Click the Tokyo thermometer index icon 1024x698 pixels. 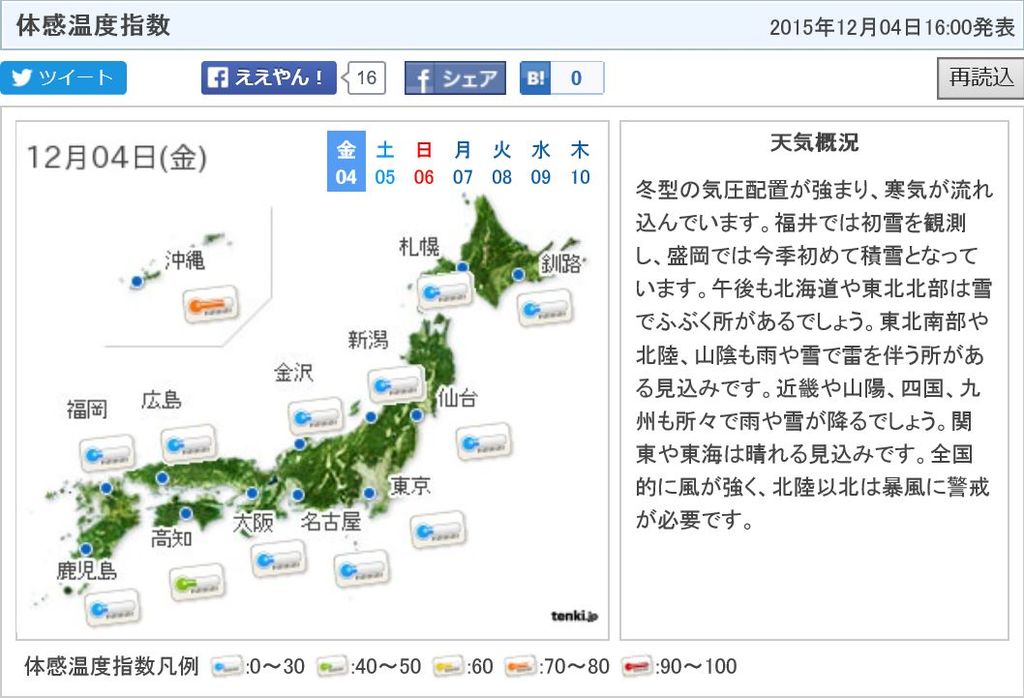click(x=437, y=531)
